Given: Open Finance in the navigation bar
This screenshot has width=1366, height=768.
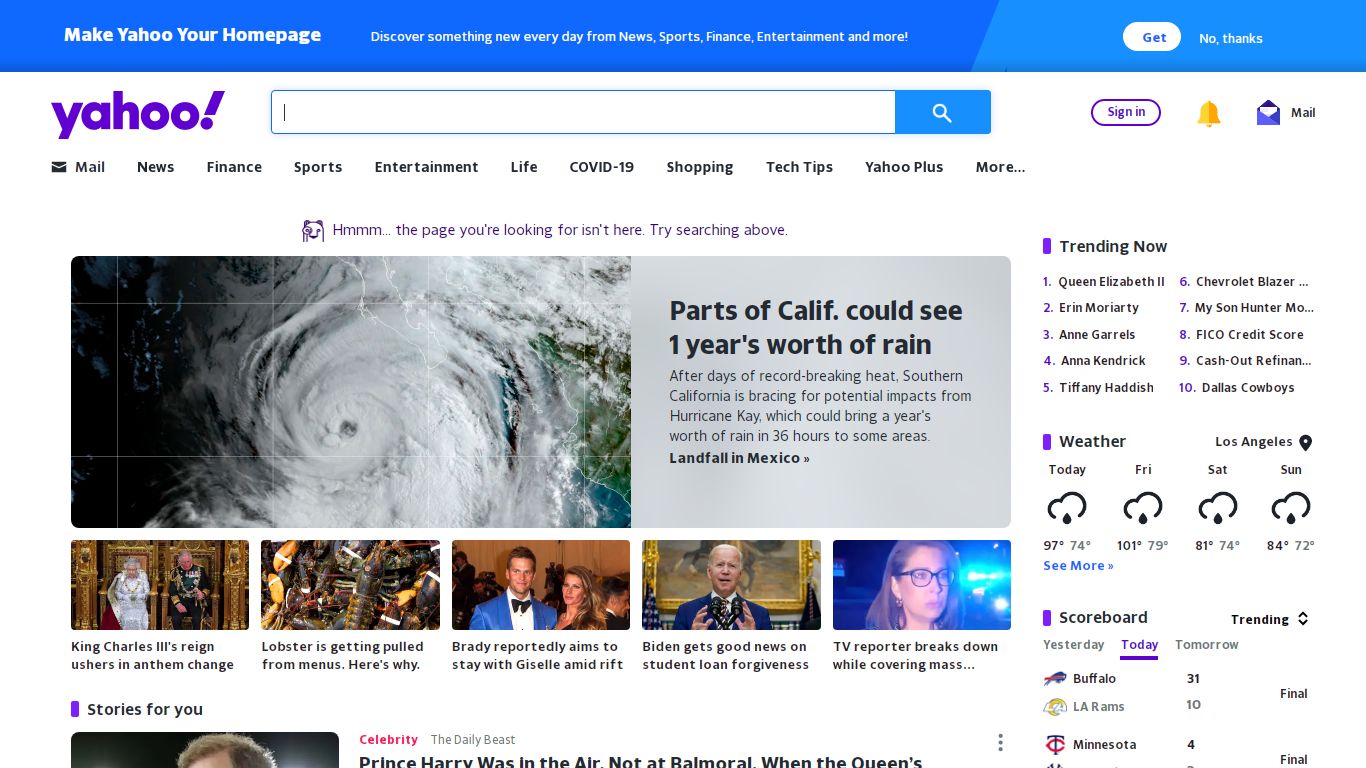Looking at the screenshot, I should coord(234,167).
